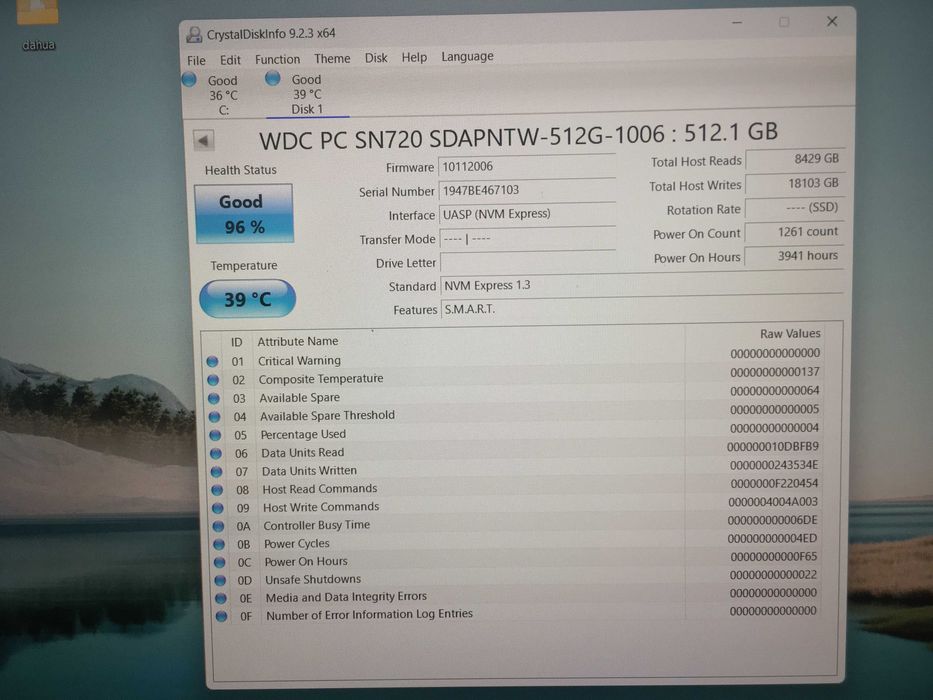Click the Total Host Writes value 18103 GB
The image size is (933, 700).
(x=794, y=183)
